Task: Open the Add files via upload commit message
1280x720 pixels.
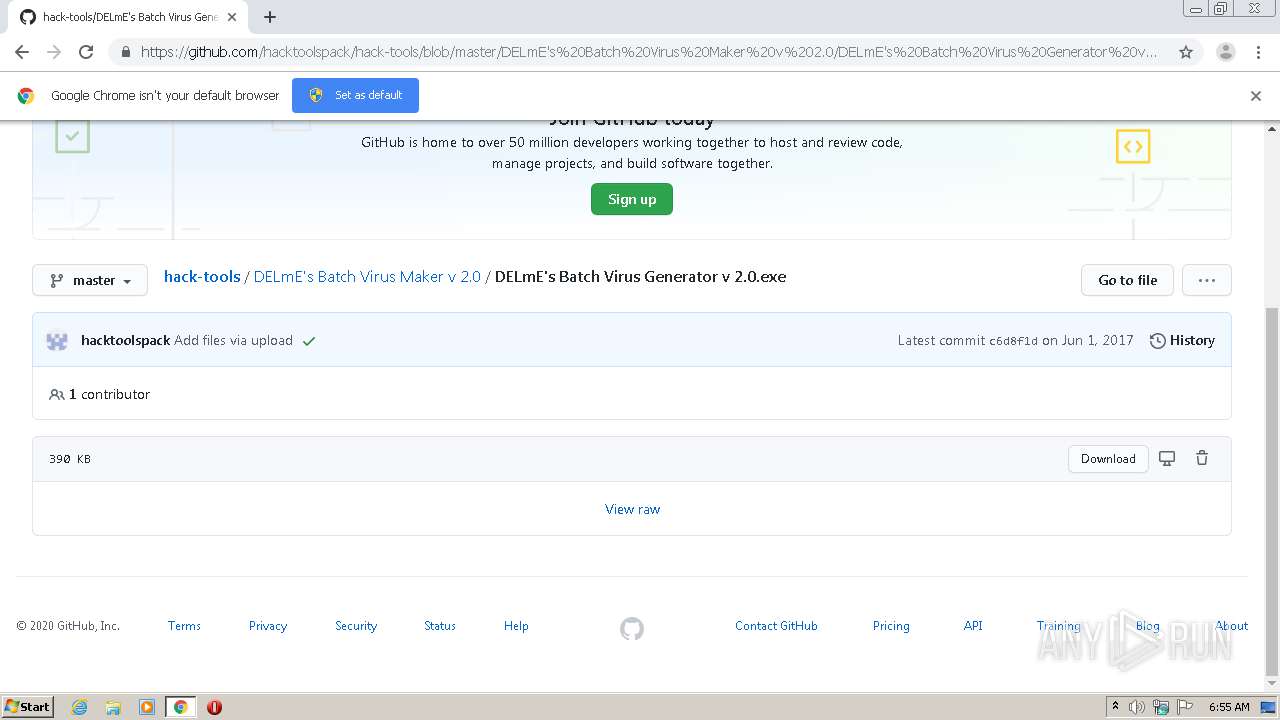Action: [233, 340]
